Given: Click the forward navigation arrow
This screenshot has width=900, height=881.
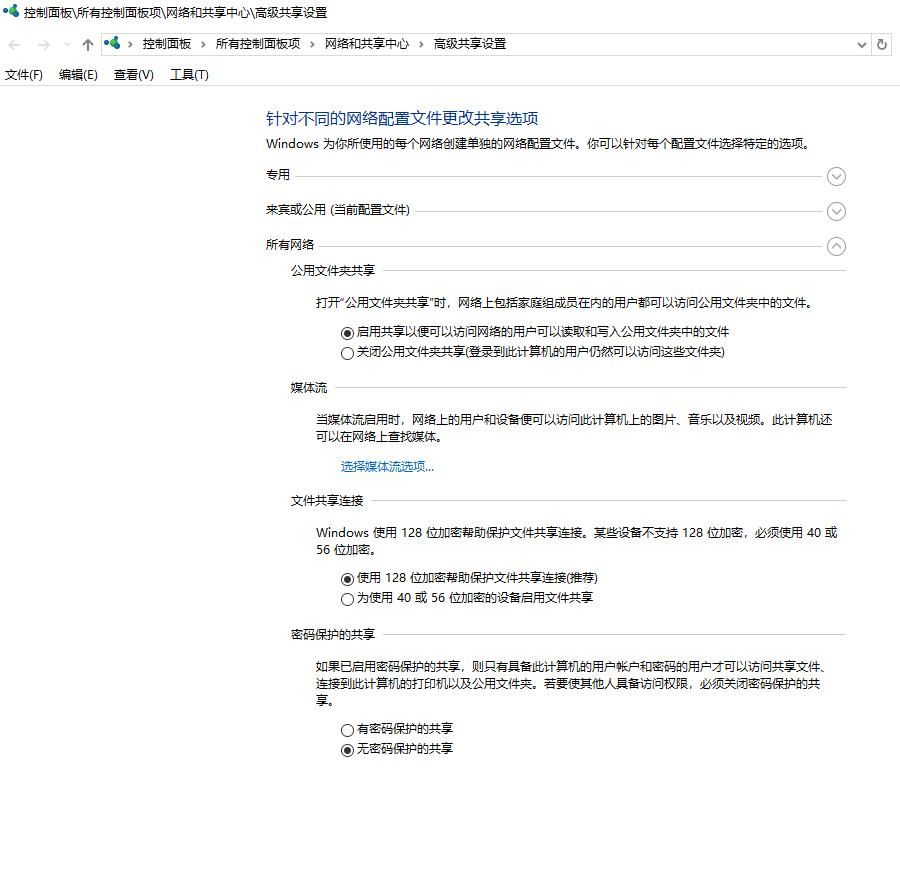Looking at the screenshot, I should [41, 44].
